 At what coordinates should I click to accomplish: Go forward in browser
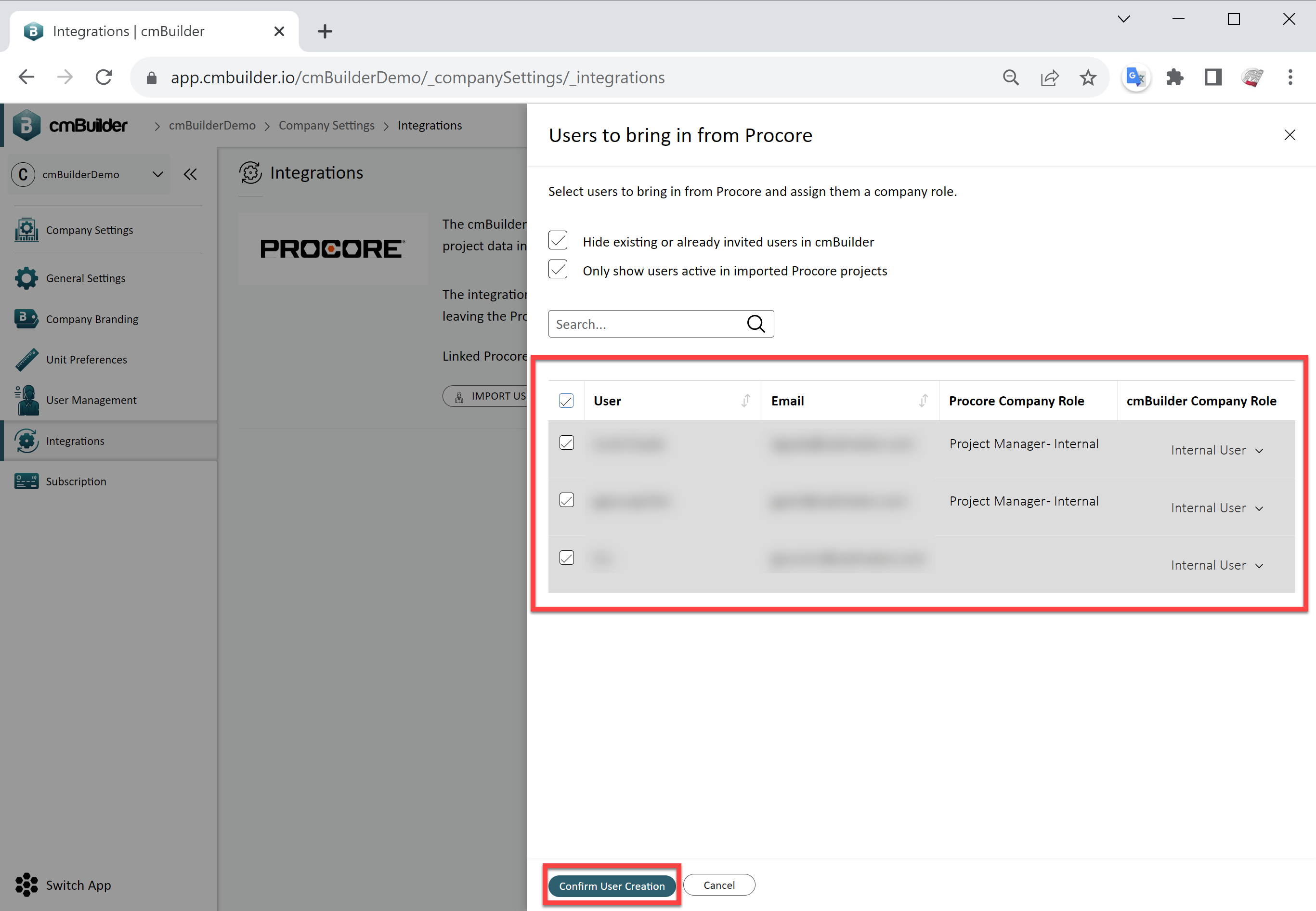point(65,77)
